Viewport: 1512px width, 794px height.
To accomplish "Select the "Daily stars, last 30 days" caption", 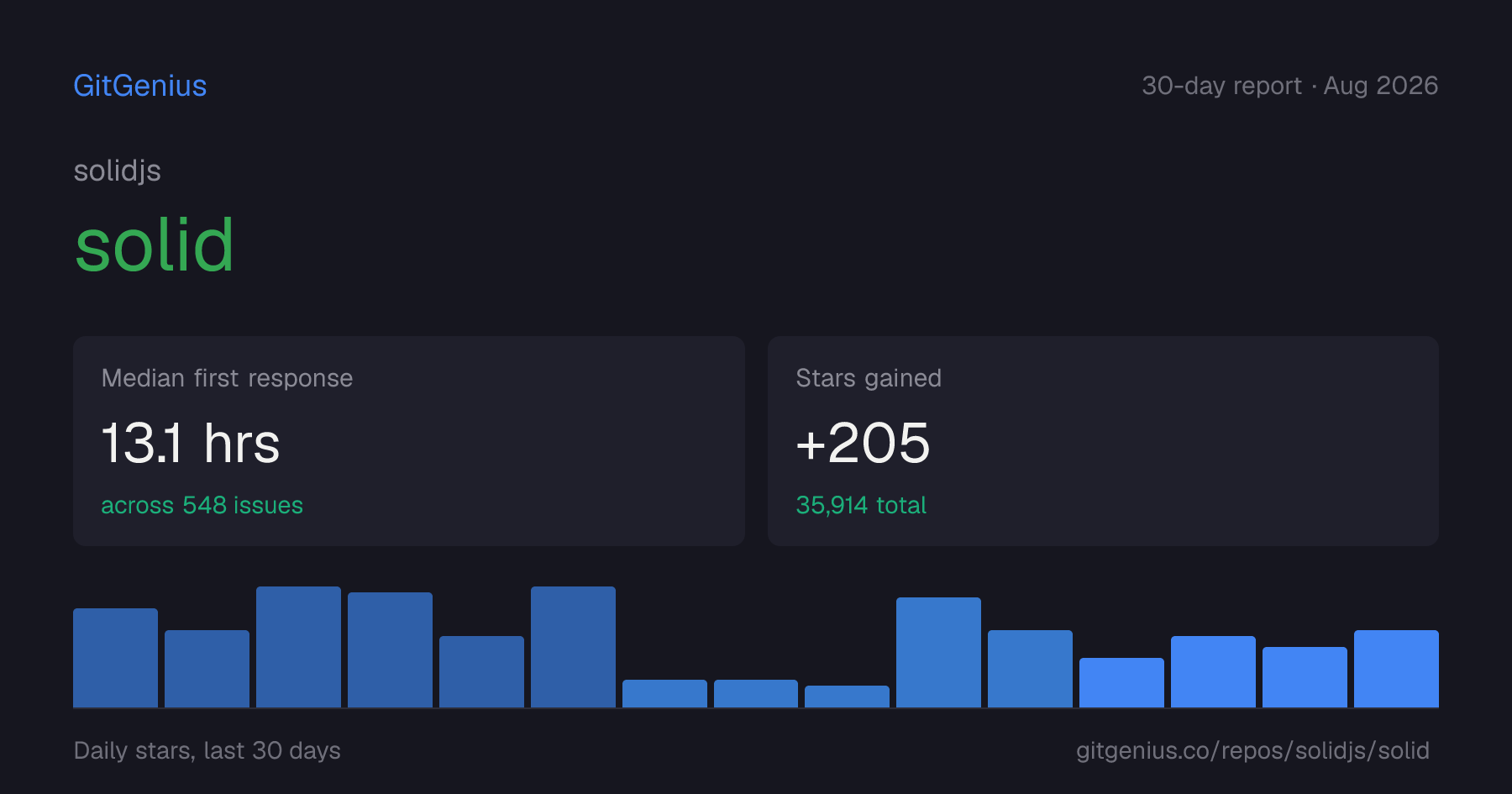I will coord(207,750).
